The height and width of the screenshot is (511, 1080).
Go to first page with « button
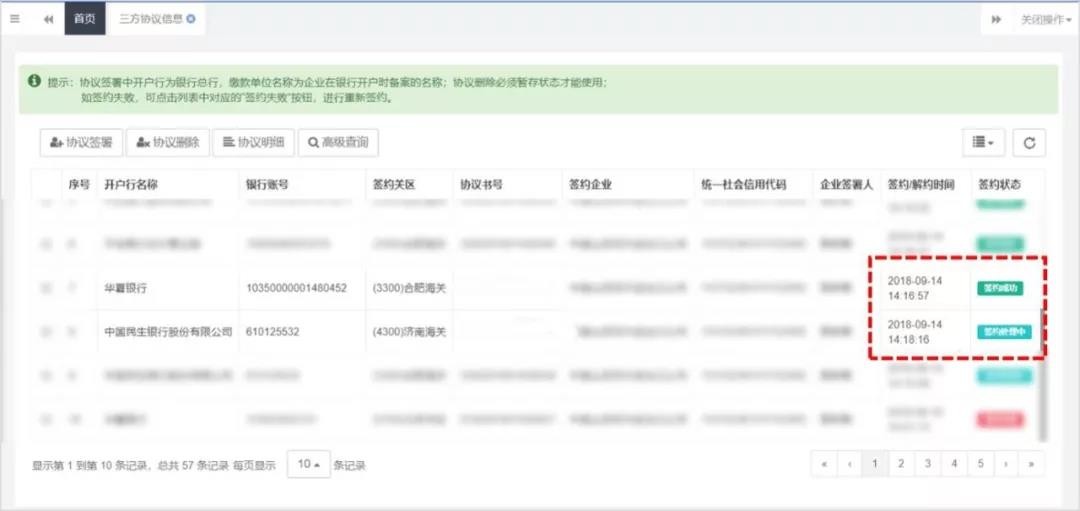824,464
